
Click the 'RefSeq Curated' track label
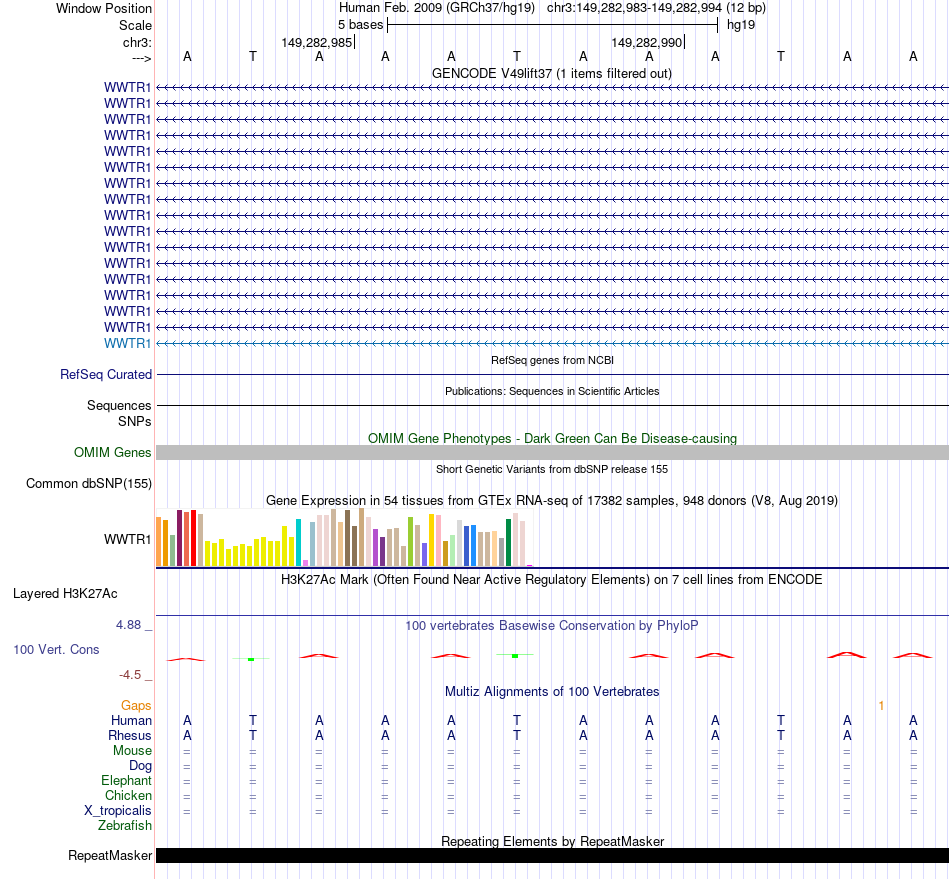106,374
